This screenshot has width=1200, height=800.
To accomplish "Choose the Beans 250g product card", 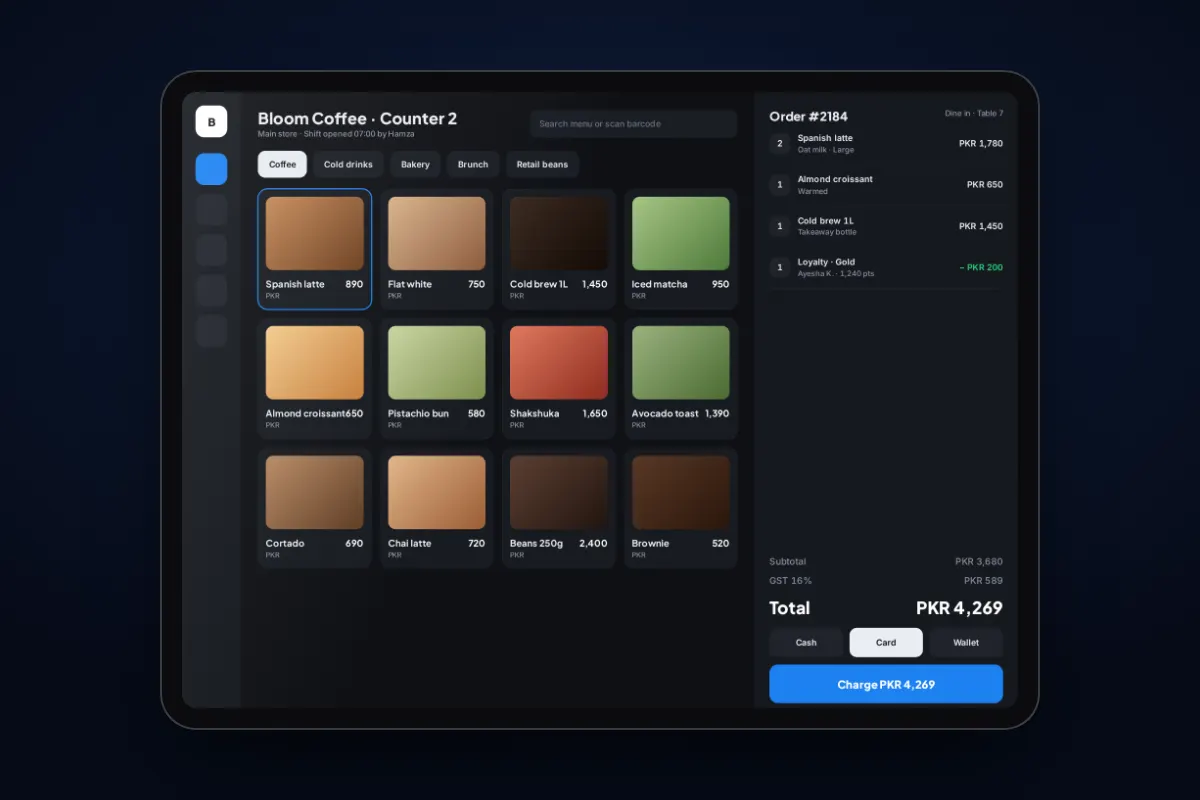I will click(x=559, y=508).
